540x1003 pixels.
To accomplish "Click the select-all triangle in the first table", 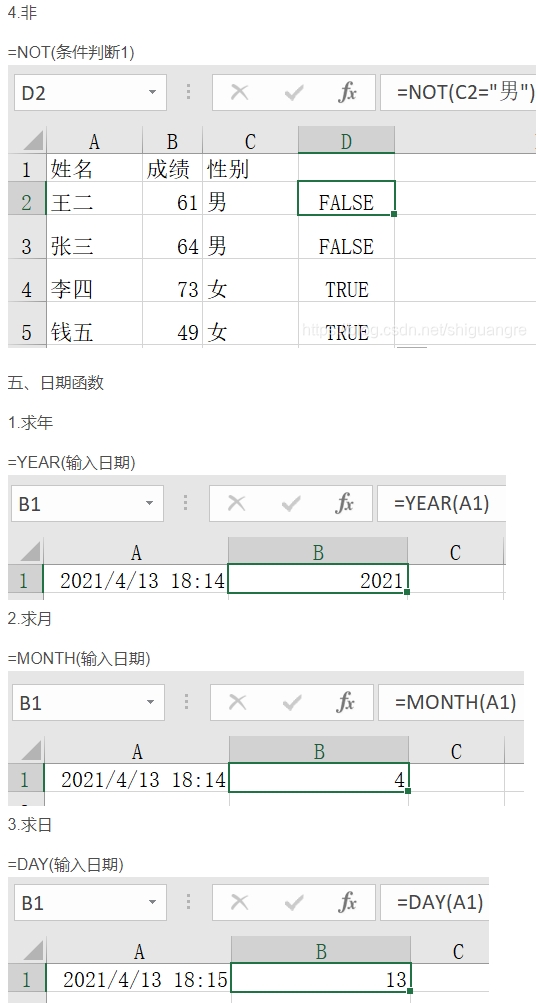I will pyautogui.click(x=31, y=140).
